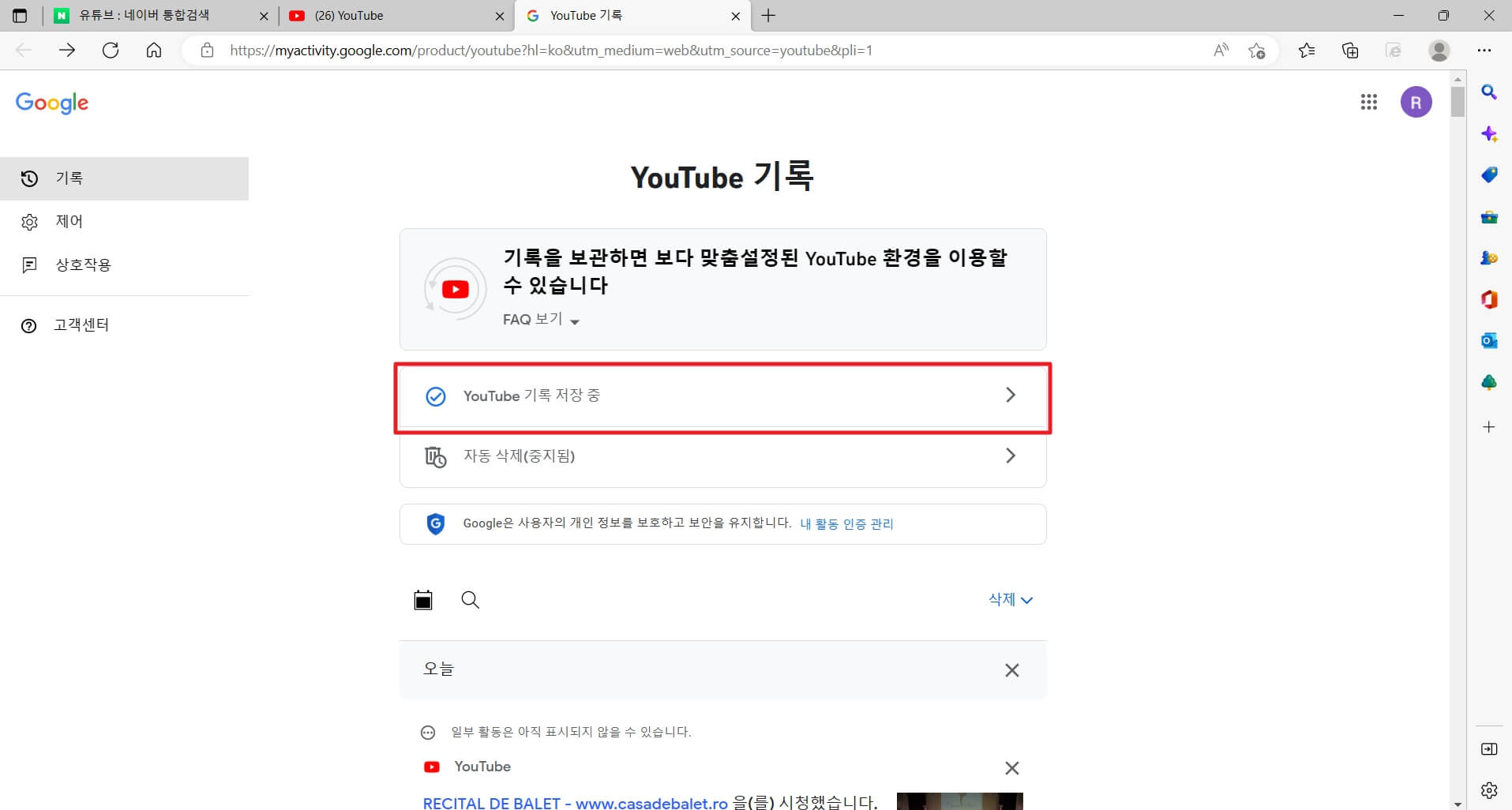Open Outlook in the Edge sidebar
1512x810 pixels.
click(1489, 340)
